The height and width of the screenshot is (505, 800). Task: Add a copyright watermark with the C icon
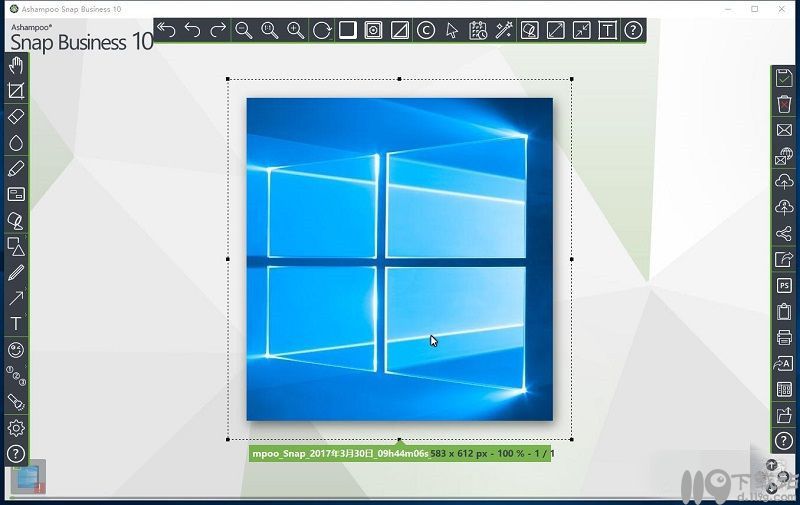click(426, 30)
